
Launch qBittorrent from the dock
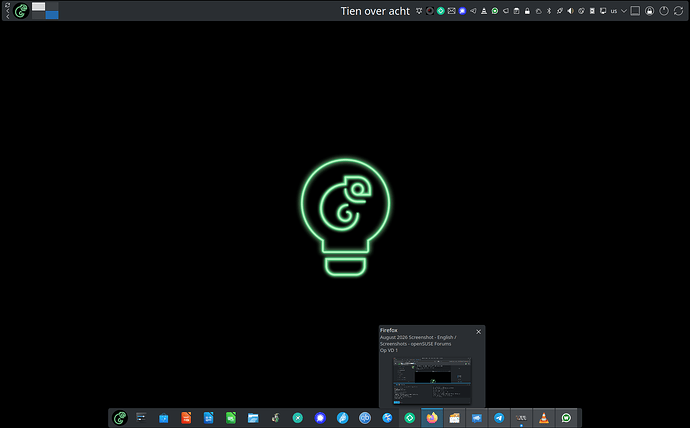(x=365, y=418)
